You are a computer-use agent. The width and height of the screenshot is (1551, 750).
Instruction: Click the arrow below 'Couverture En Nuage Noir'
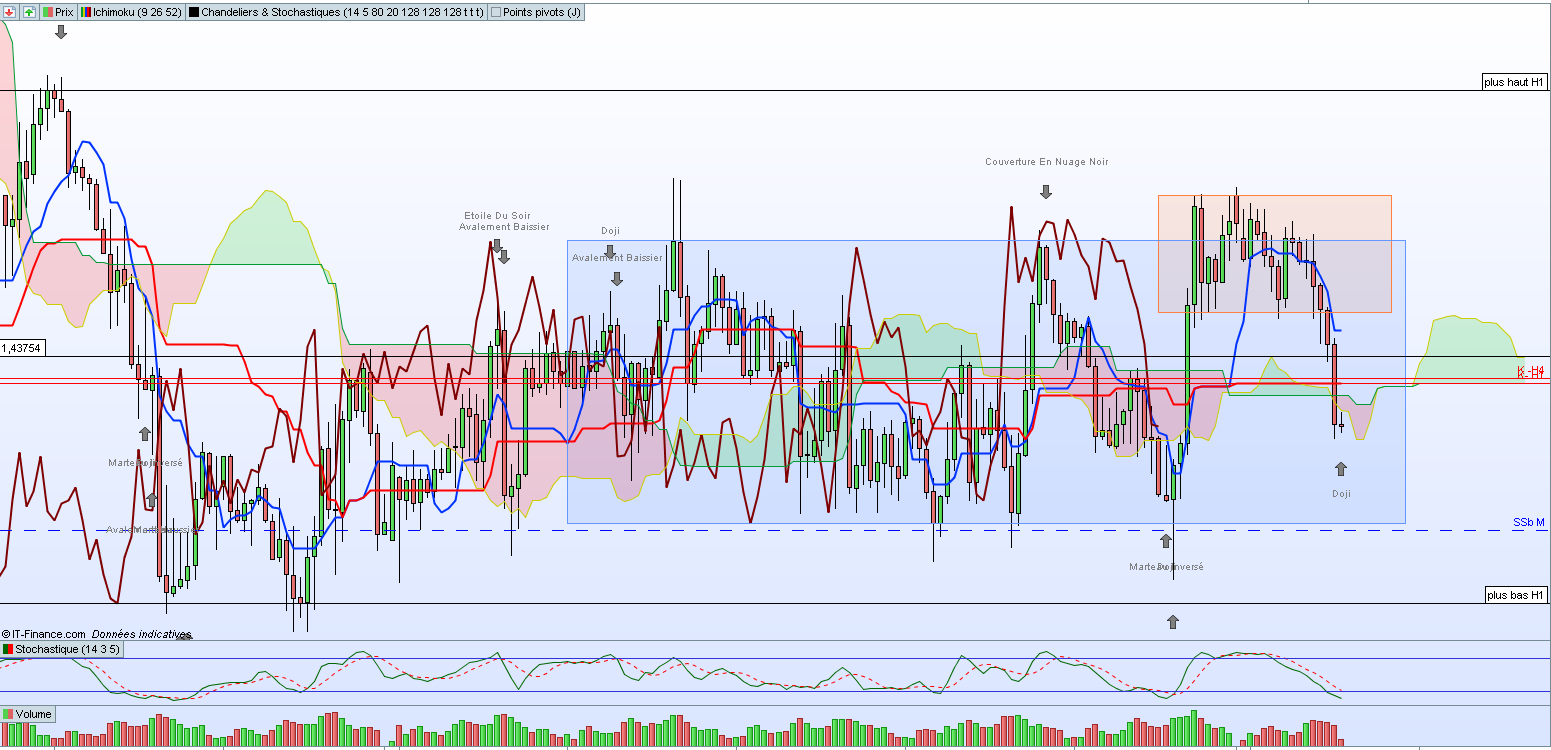pyautogui.click(x=1046, y=191)
